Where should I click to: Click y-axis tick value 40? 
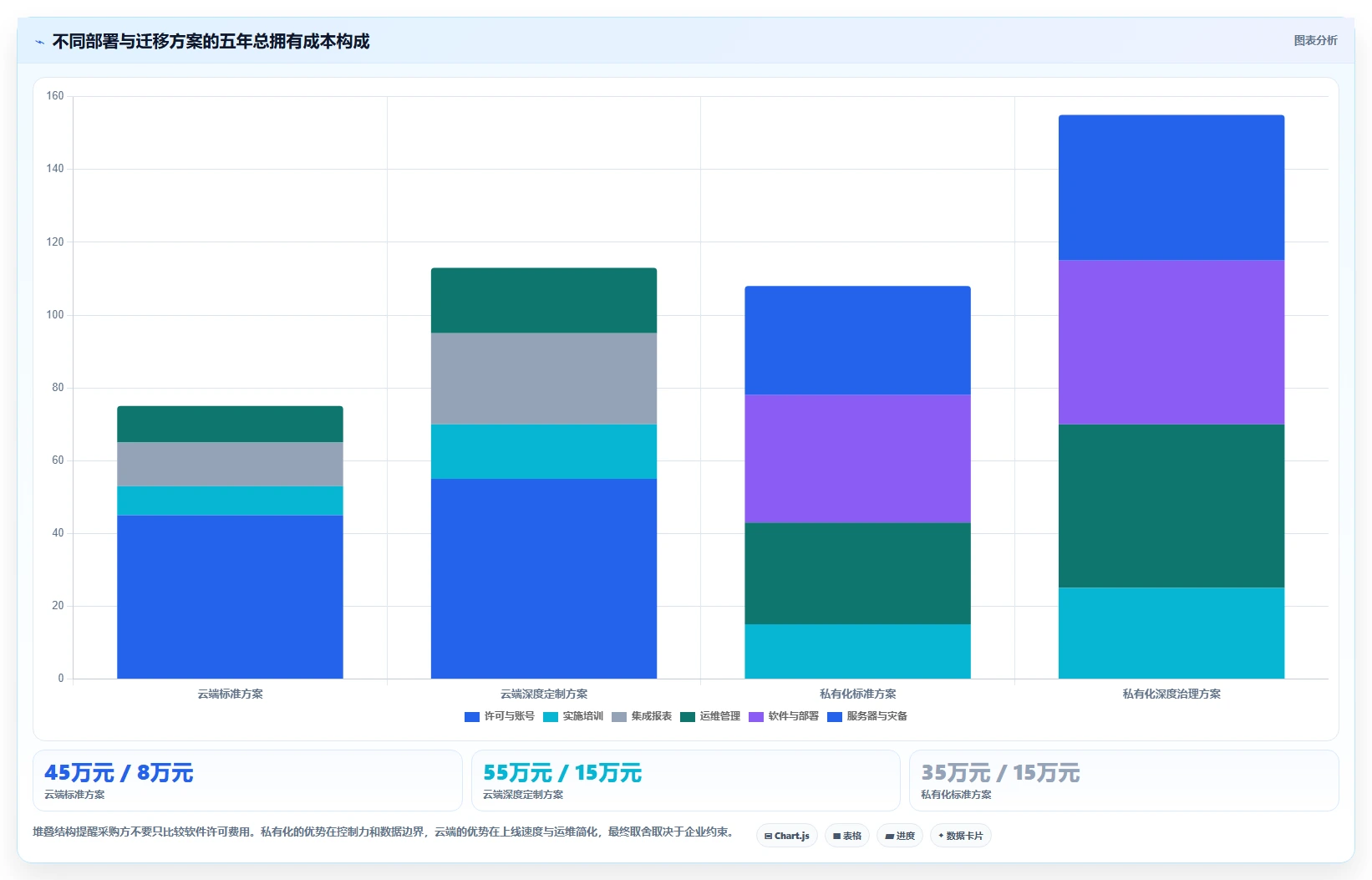coord(58,533)
